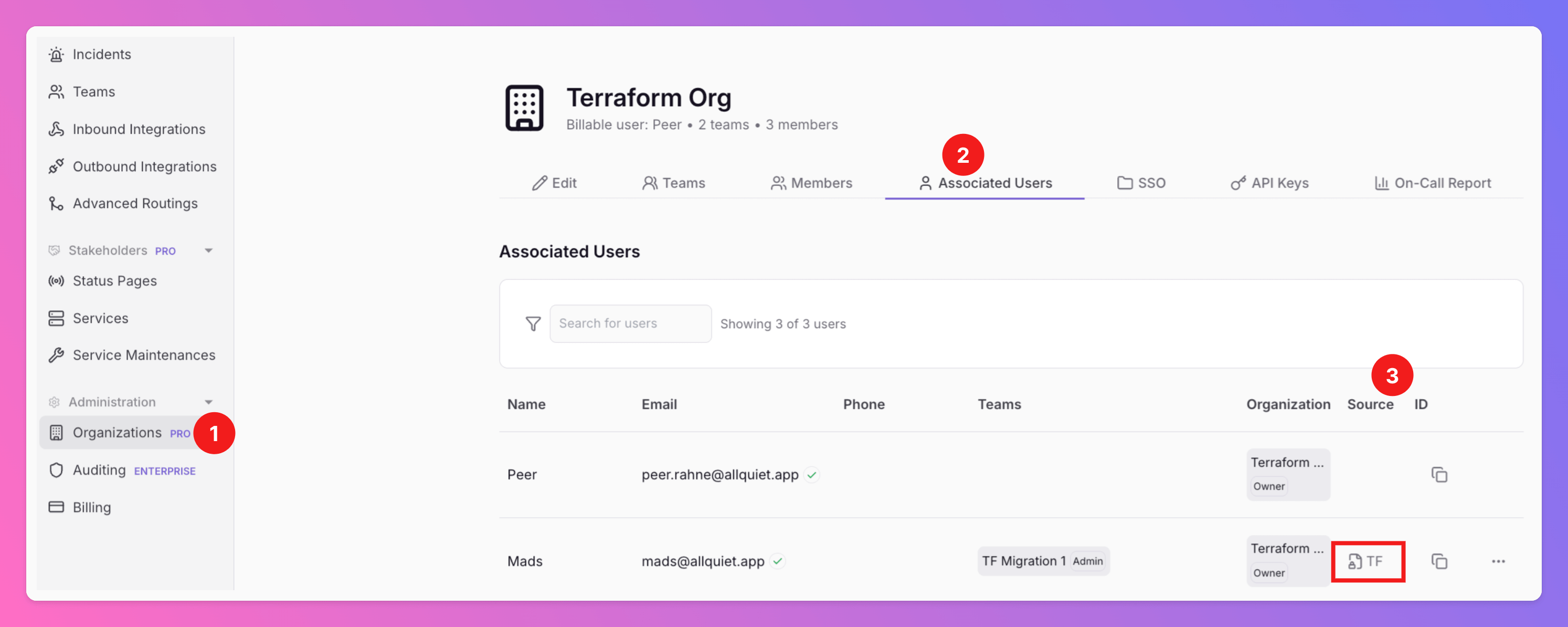Click the TF source badge for Mads

click(x=1367, y=561)
